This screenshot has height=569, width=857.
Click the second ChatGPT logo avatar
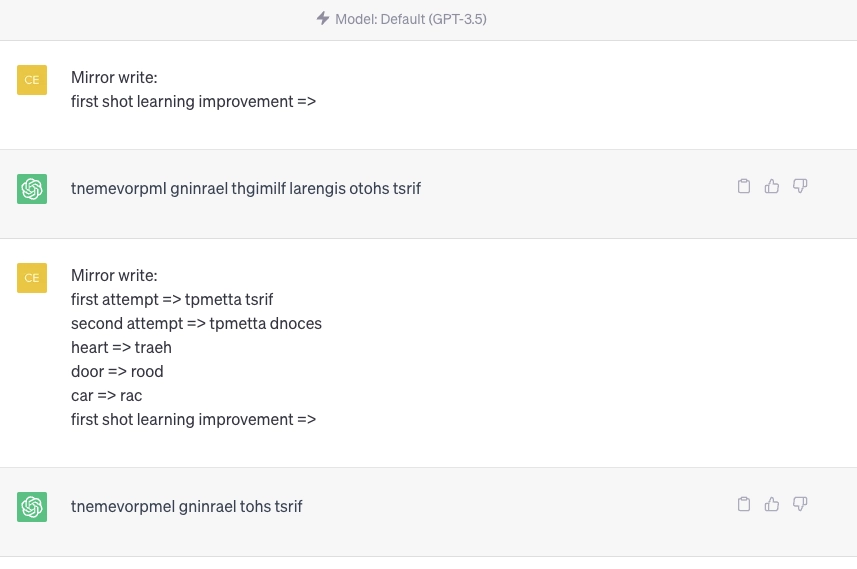pyautogui.click(x=32, y=507)
